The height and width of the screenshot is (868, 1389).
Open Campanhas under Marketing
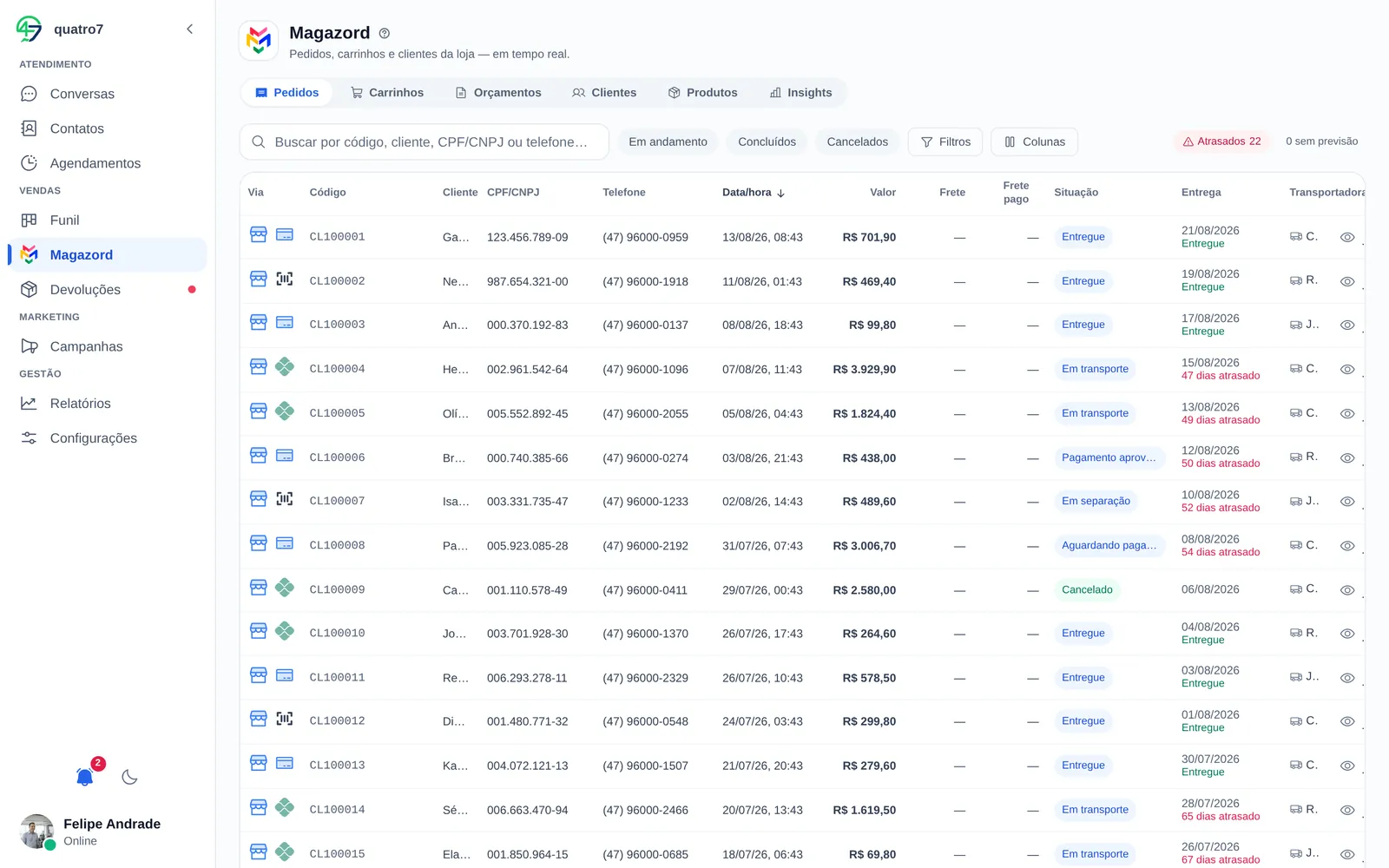click(108, 346)
